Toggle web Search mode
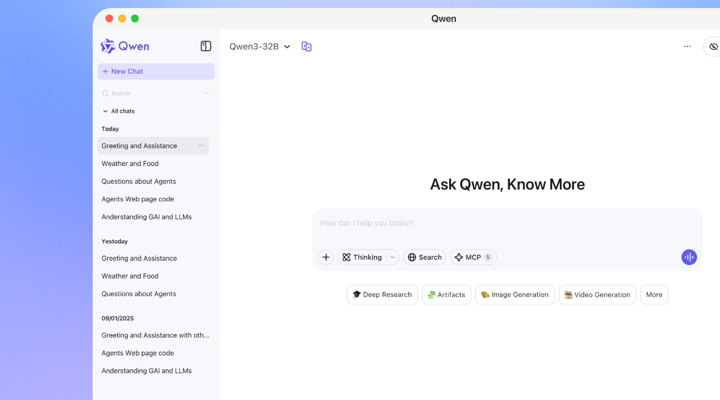Screen dimensions: 720x400 point(425,257)
